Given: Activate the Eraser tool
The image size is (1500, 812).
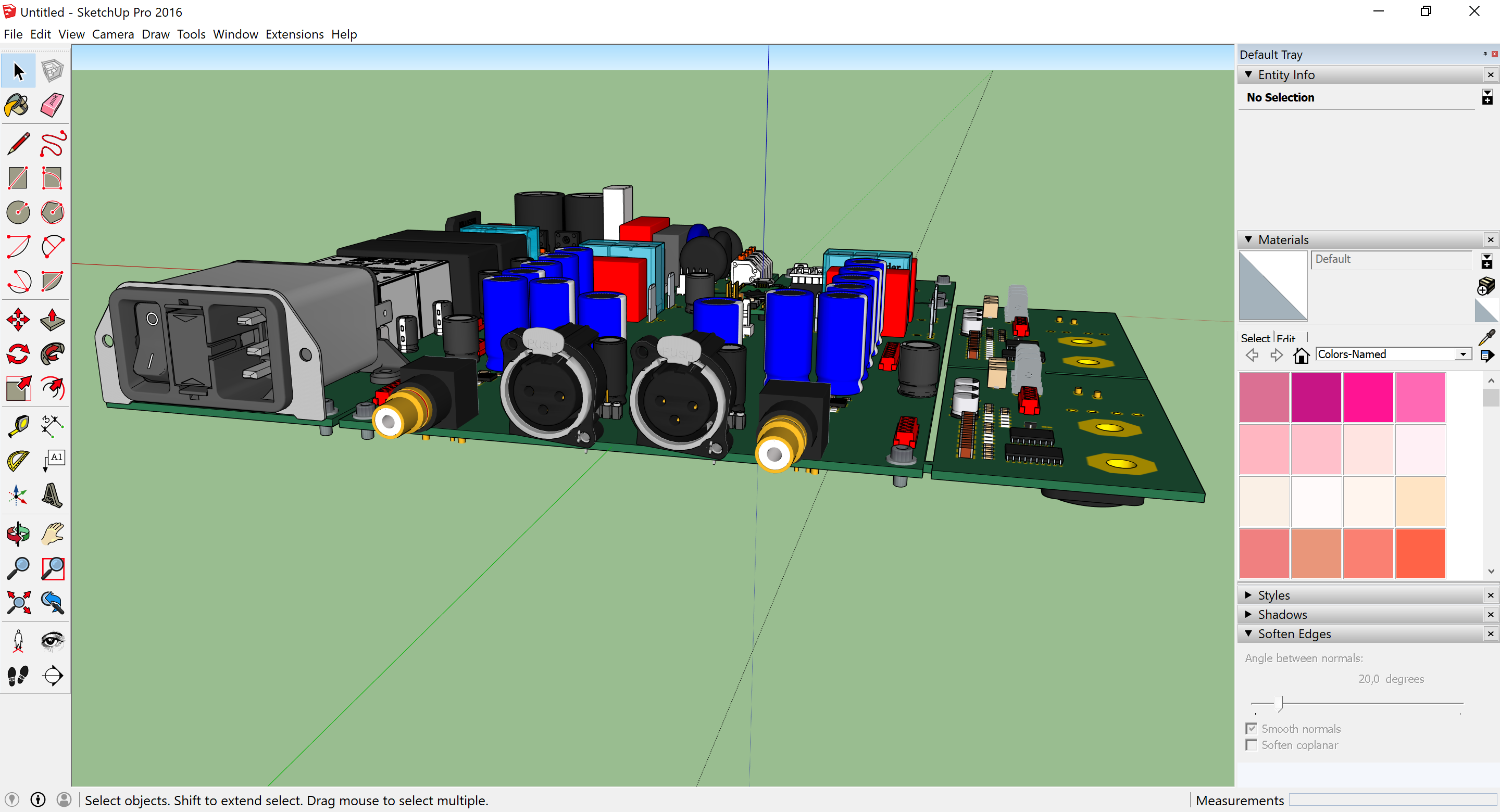Looking at the screenshot, I should (53, 105).
